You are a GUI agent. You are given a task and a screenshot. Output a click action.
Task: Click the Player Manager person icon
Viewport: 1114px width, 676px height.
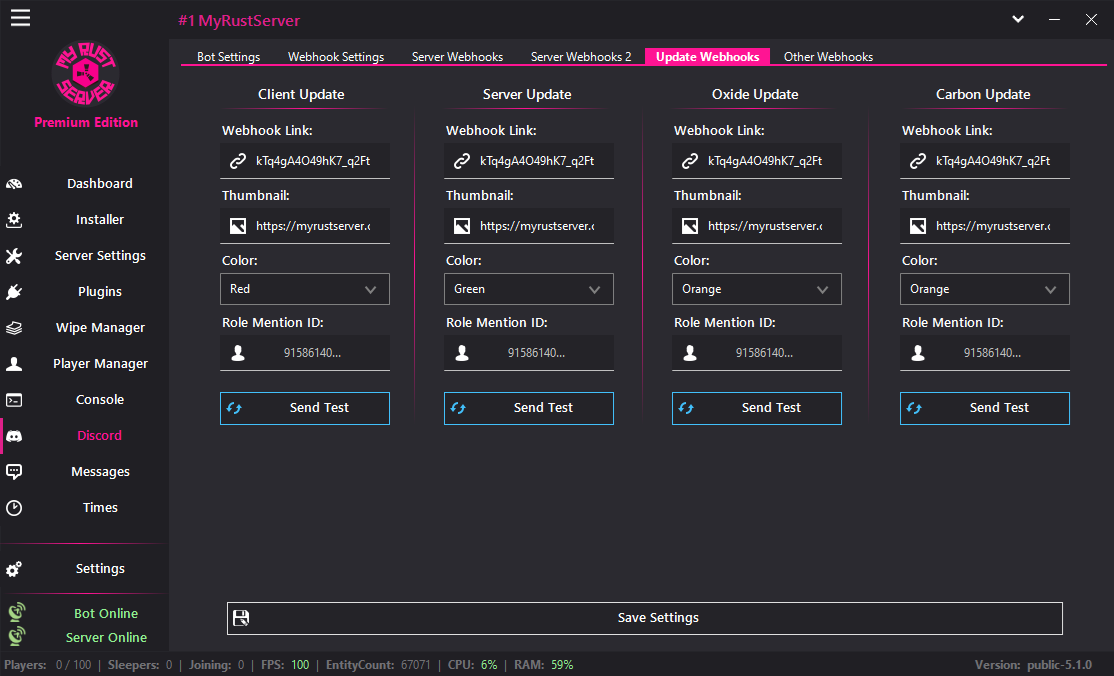[14, 364]
